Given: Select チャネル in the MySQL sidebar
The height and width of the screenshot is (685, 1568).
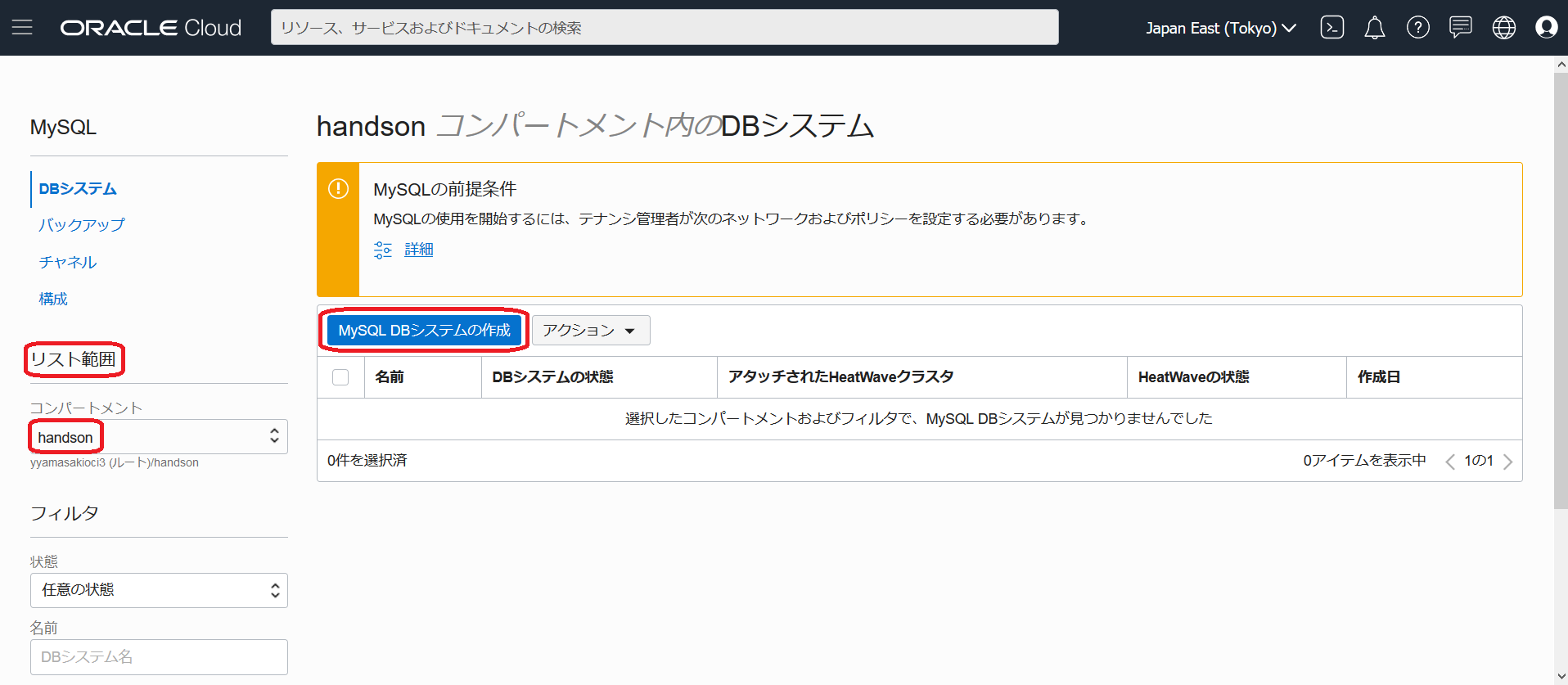Looking at the screenshot, I should click(68, 262).
